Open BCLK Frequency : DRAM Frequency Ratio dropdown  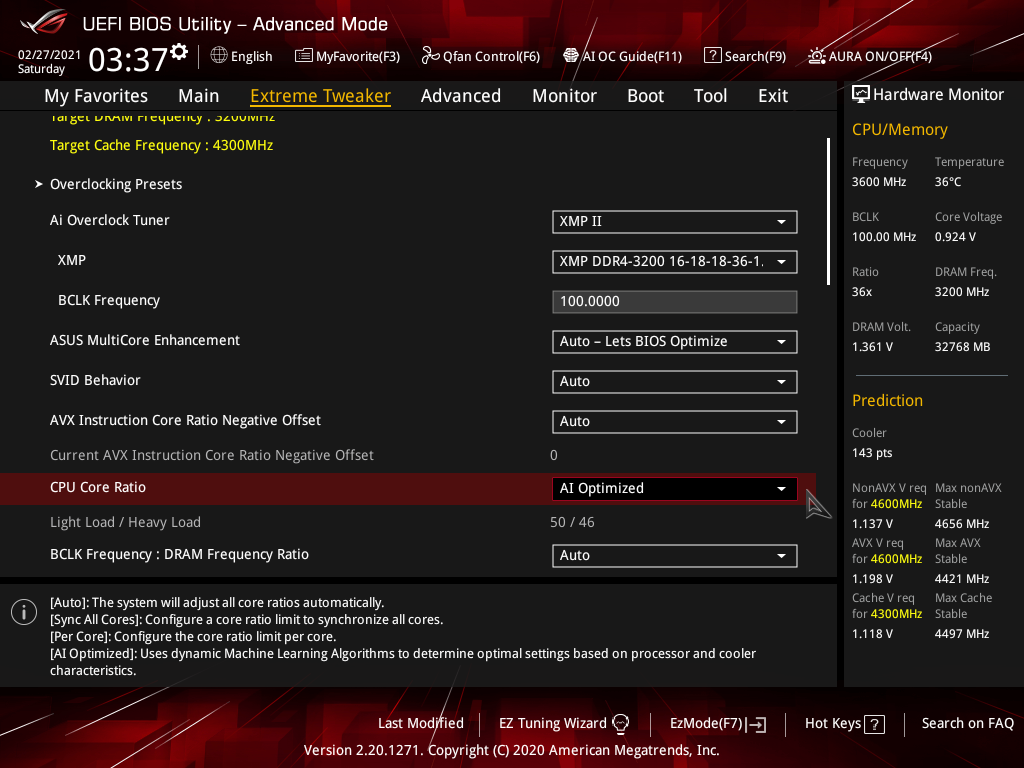pos(675,556)
